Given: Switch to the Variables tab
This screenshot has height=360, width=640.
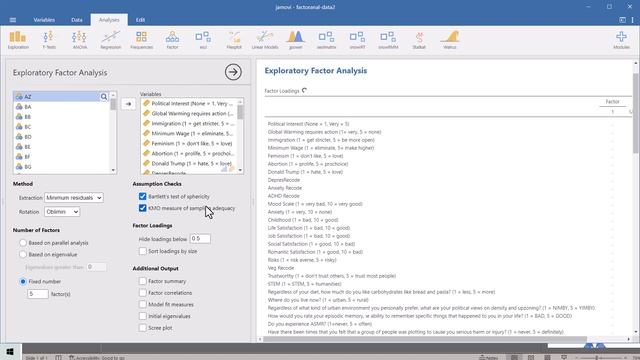Looking at the screenshot, I should point(44,20).
